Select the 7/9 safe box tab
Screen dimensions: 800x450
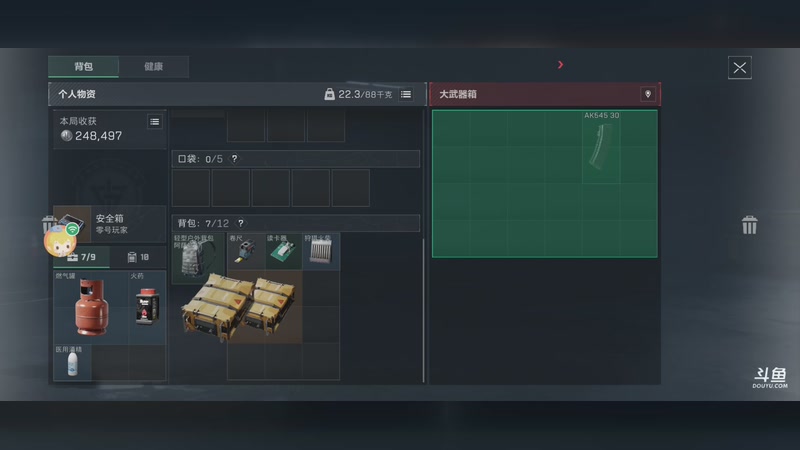point(82,257)
